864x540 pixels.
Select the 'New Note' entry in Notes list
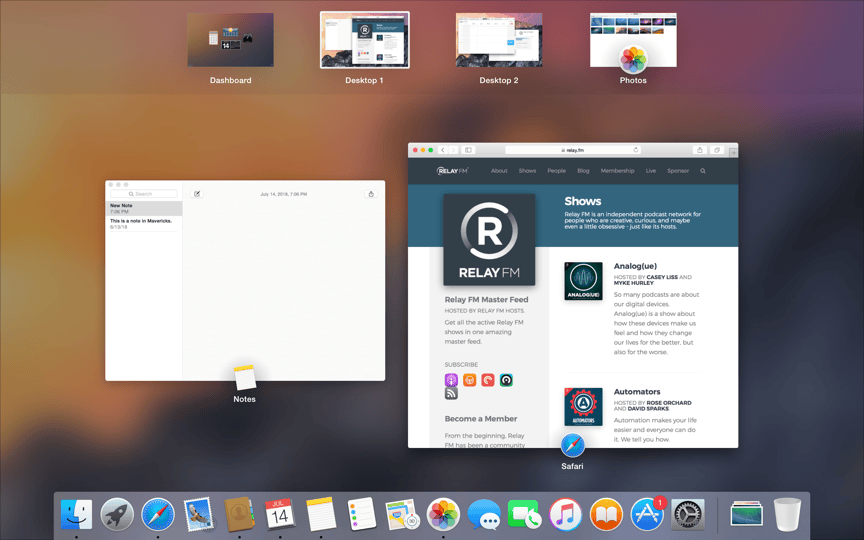[144, 208]
